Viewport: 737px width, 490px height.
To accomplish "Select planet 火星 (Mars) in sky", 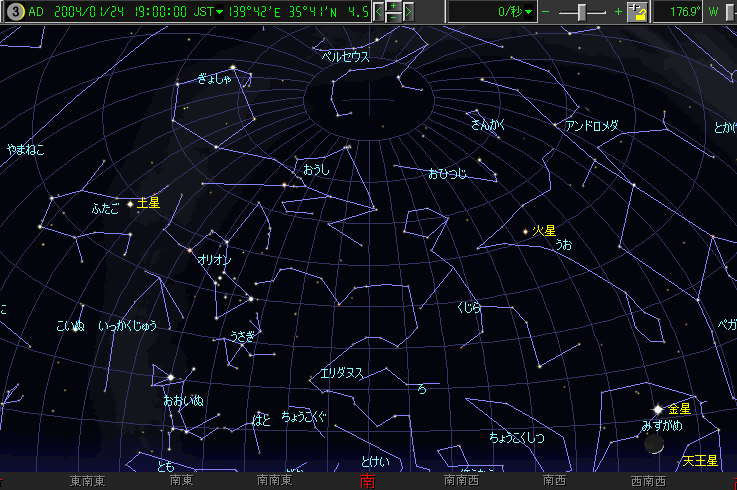I will pyautogui.click(x=526, y=232).
